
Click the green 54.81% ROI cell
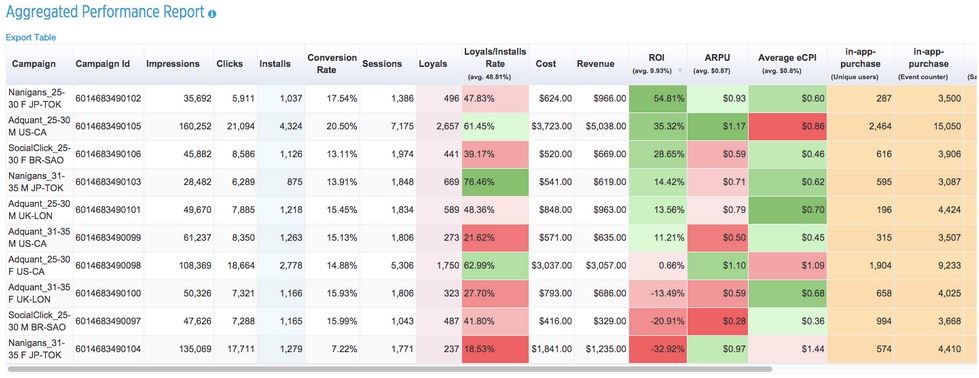click(x=658, y=99)
